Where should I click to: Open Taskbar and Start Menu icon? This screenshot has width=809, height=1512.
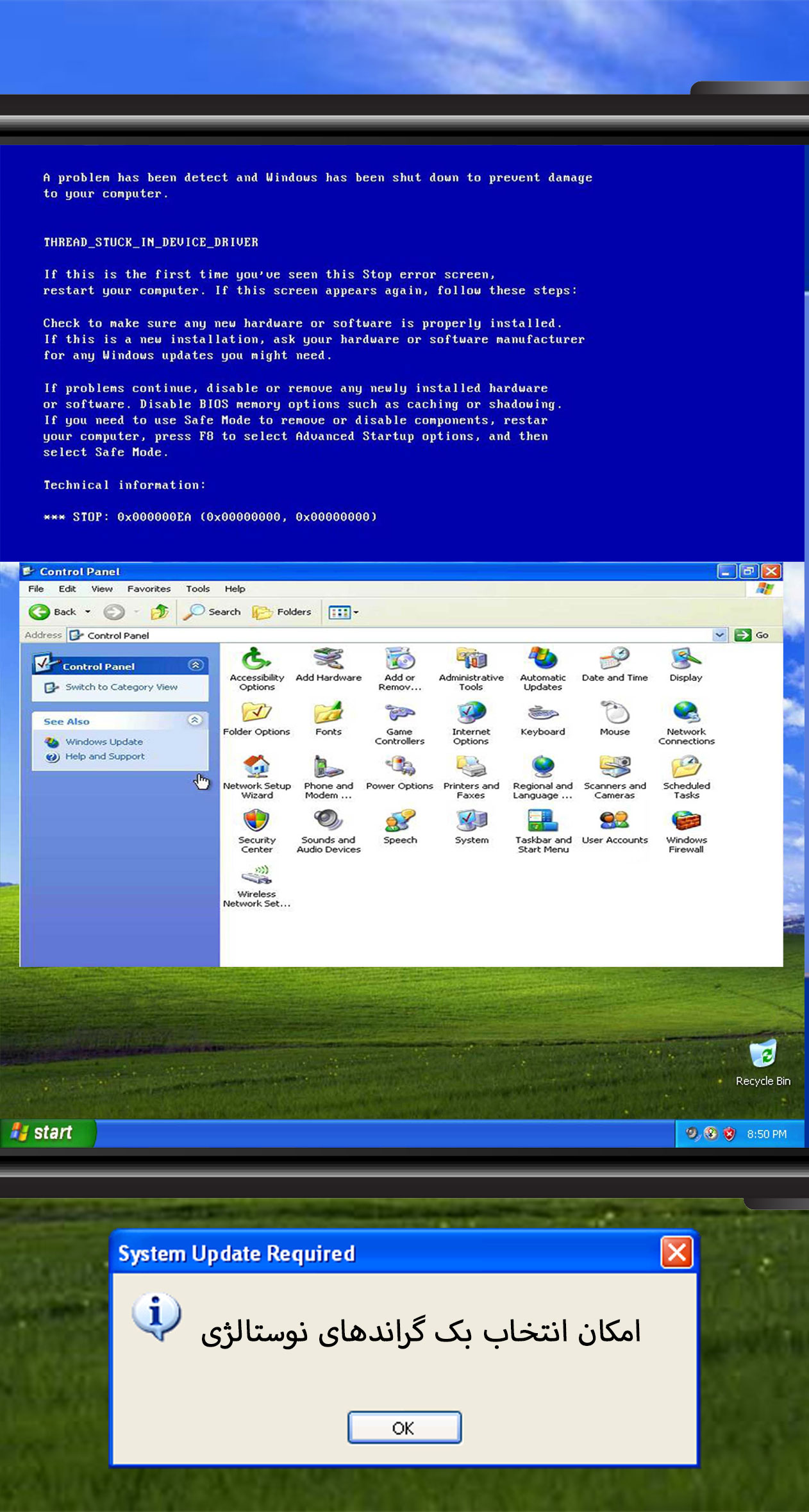[x=543, y=831]
